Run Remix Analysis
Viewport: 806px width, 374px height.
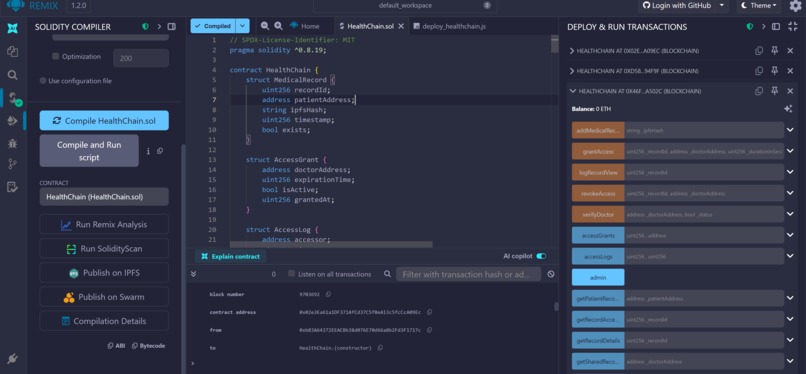(x=104, y=225)
